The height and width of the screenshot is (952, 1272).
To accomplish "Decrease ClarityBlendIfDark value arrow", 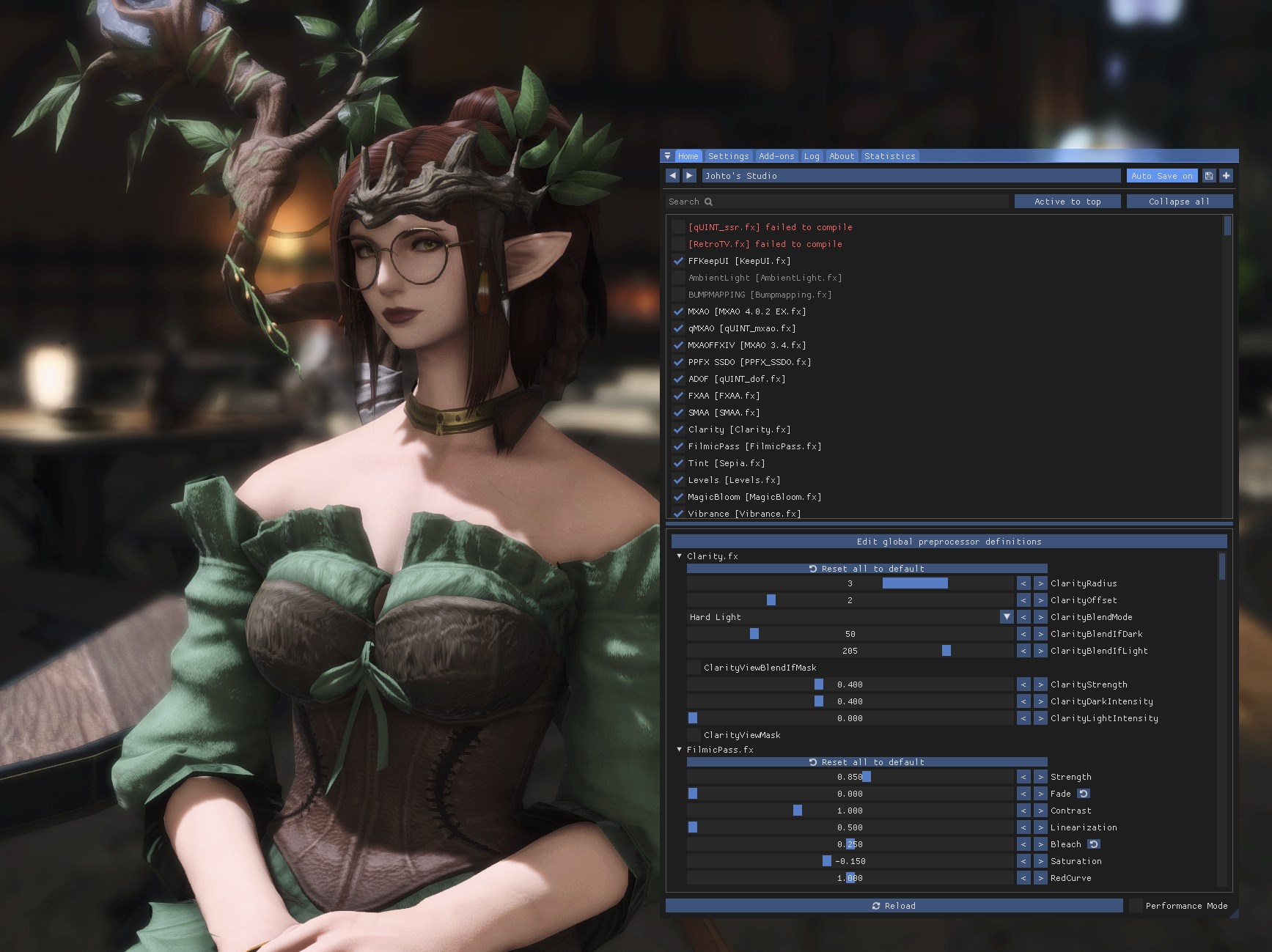I will [x=1023, y=634].
